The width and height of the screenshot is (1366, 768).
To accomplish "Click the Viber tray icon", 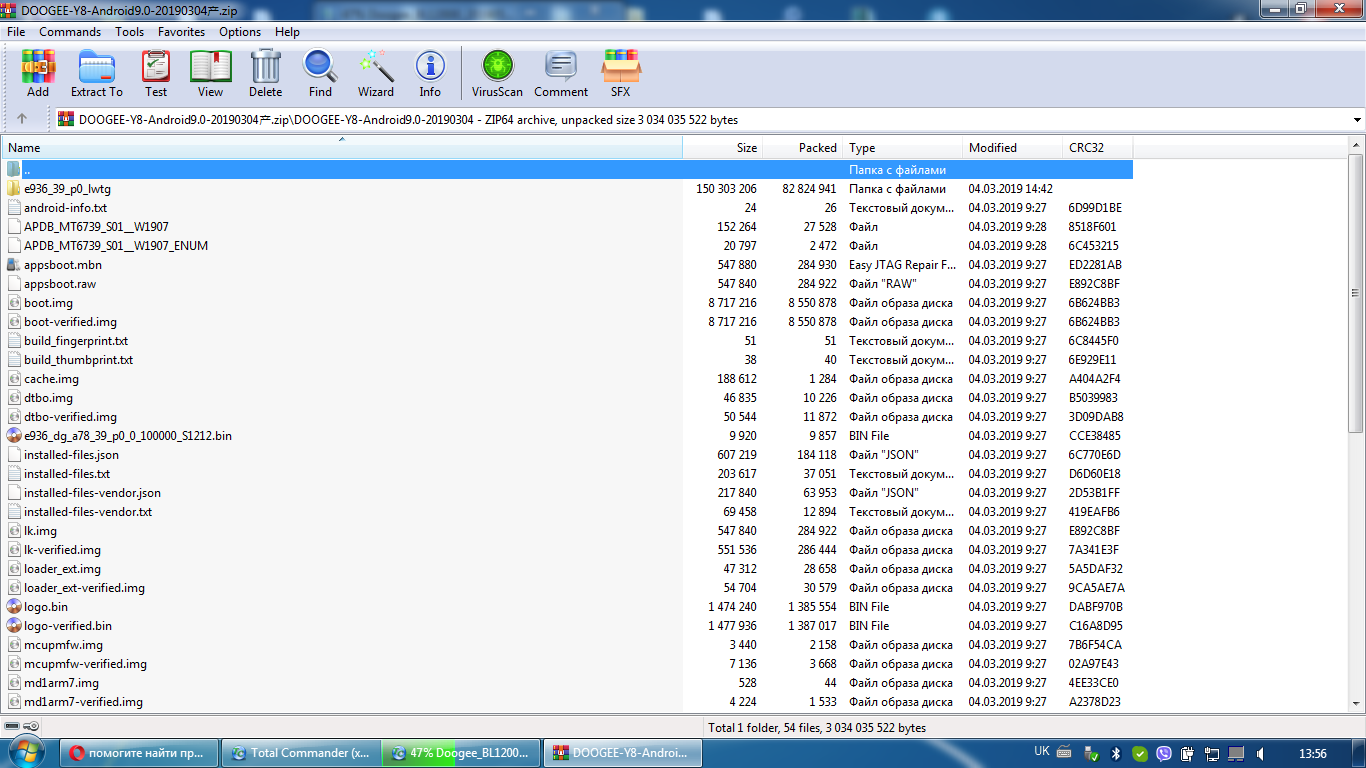I will [x=1163, y=753].
